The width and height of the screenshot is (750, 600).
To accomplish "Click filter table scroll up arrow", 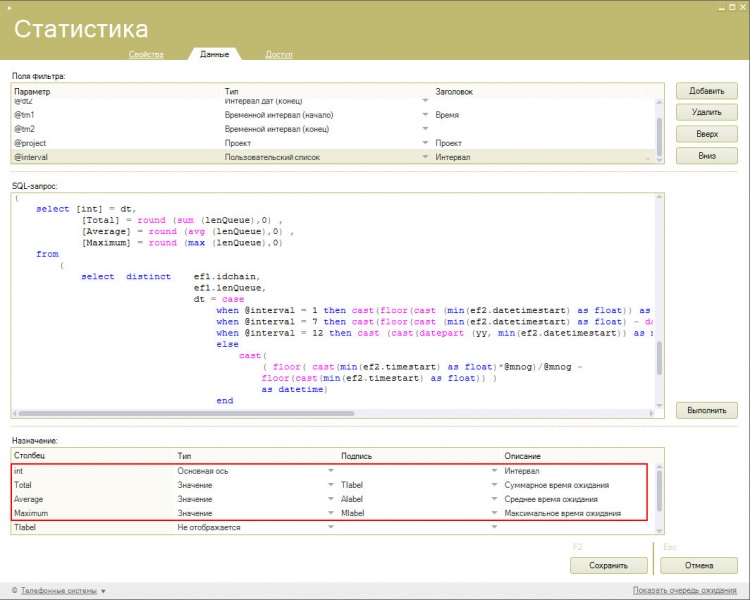I will (x=660, y=102).
